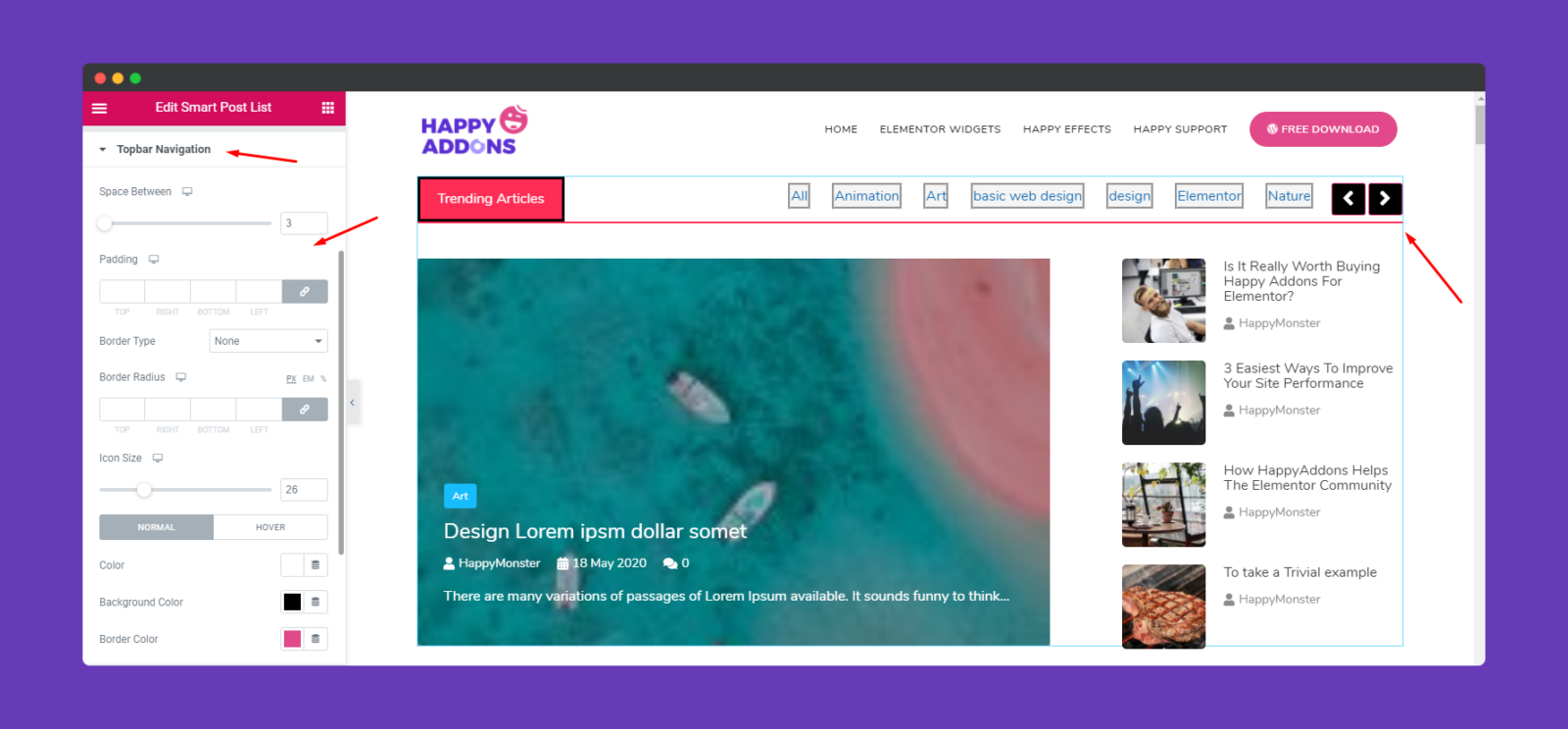
Task: Open the Is It Really Worth Buying post title
Action: 1301,281
